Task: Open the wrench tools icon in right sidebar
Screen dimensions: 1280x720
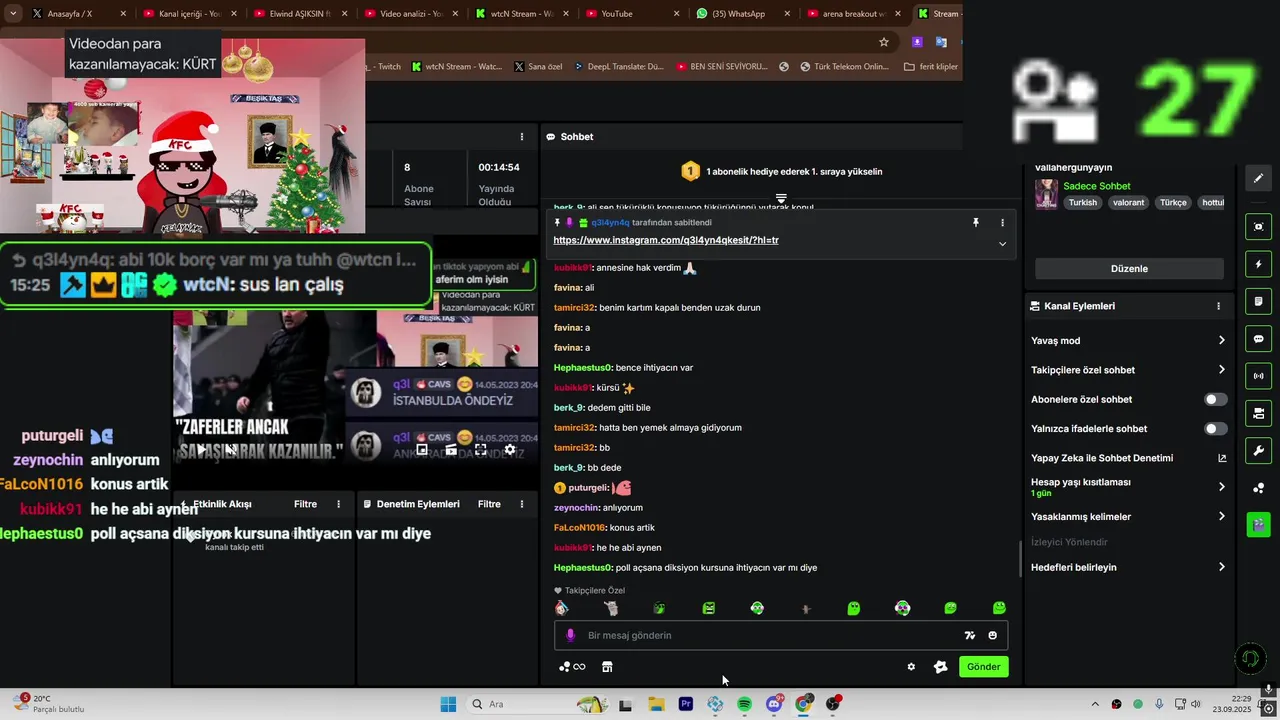Action: (1258, 450)
